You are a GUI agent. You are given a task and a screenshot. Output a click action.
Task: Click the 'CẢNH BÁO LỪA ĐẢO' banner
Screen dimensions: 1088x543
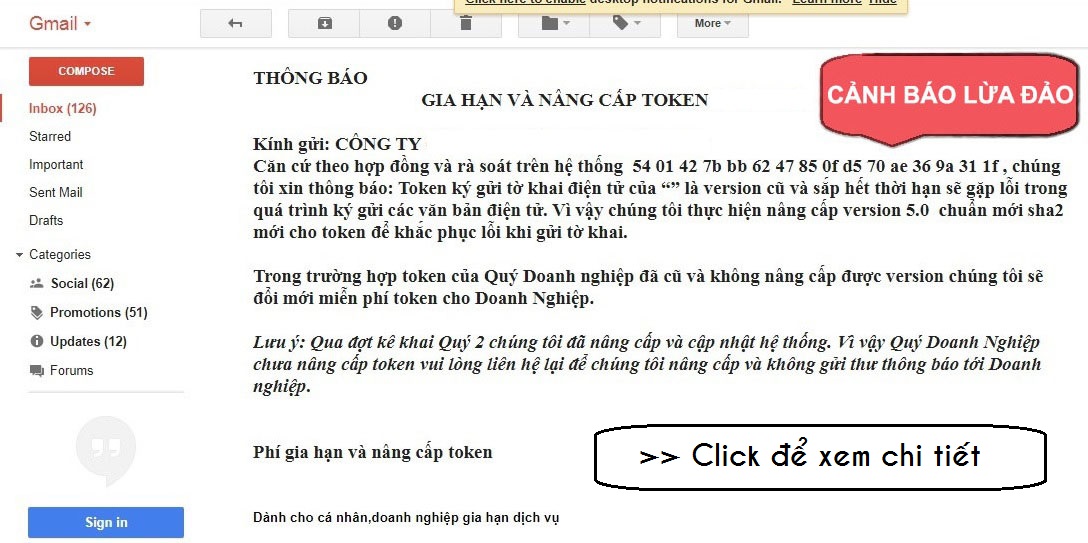tap(950, 97)
